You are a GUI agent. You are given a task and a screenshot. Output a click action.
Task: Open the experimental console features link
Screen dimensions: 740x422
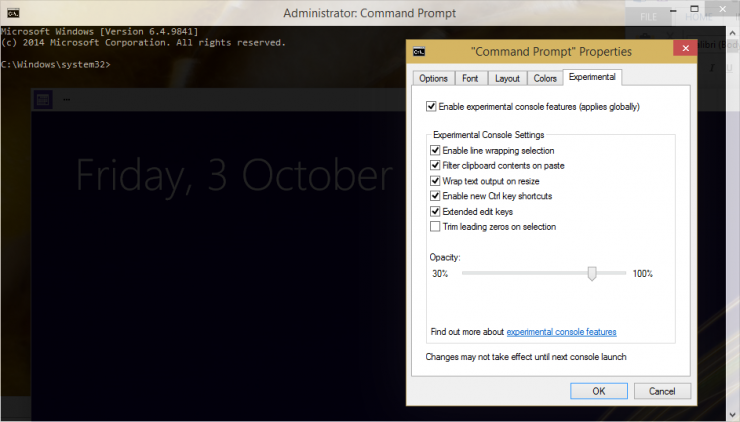point(561,332)
